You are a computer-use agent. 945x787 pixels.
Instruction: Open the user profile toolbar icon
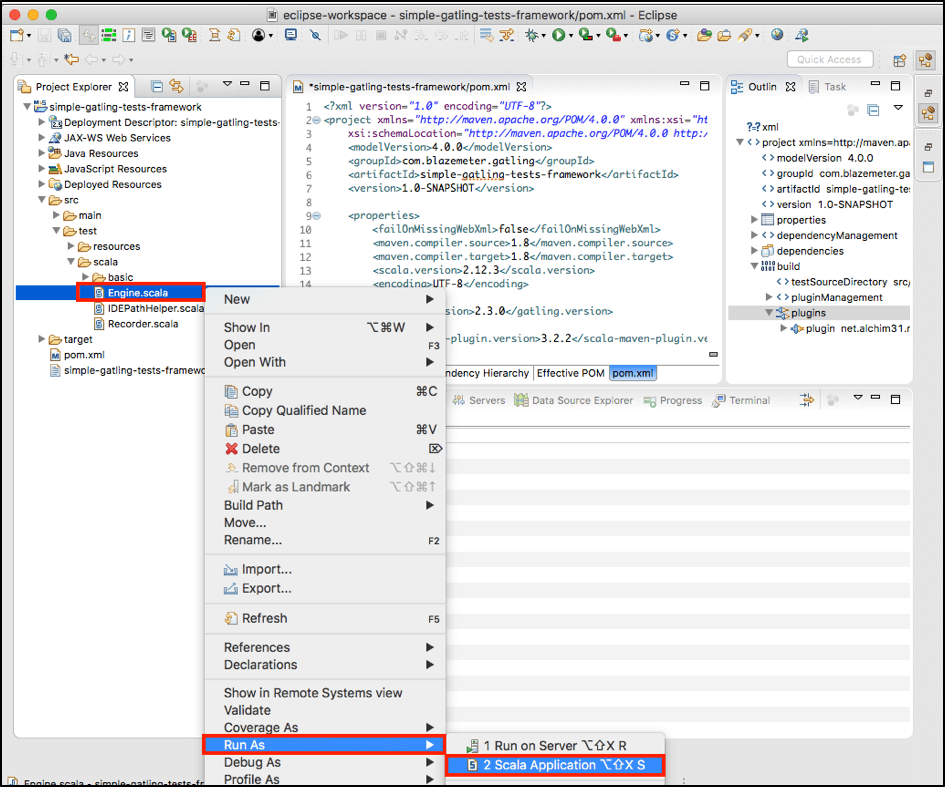[259, 35]
